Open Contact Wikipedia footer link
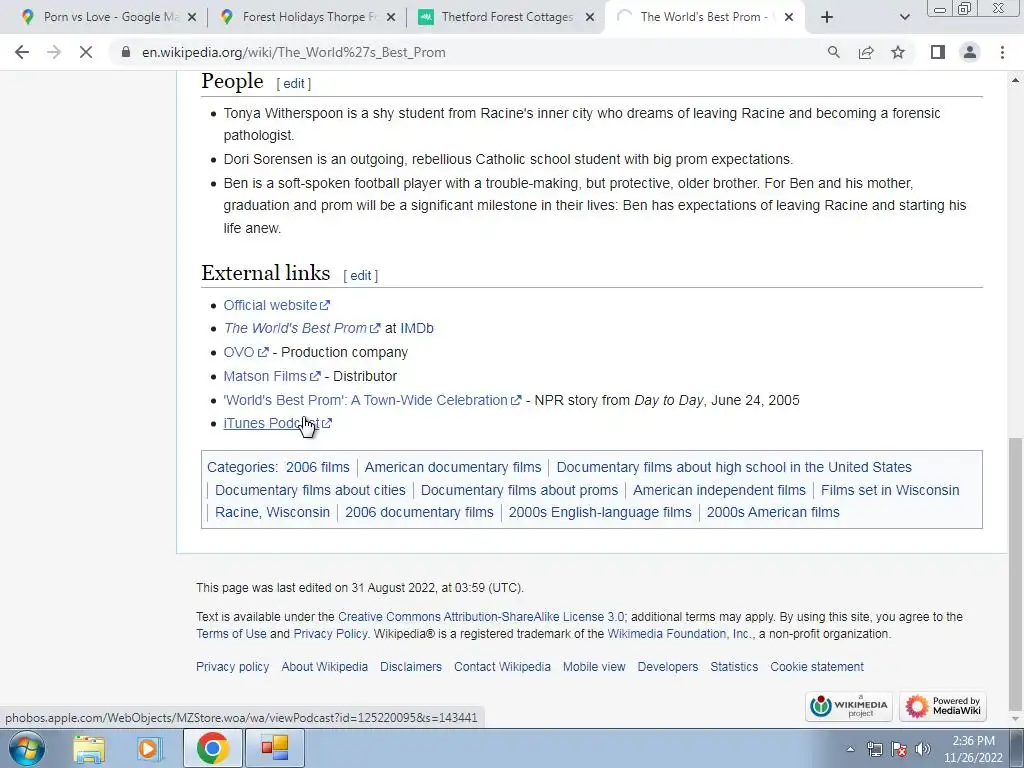1024x768 pixels. [502, 667]
